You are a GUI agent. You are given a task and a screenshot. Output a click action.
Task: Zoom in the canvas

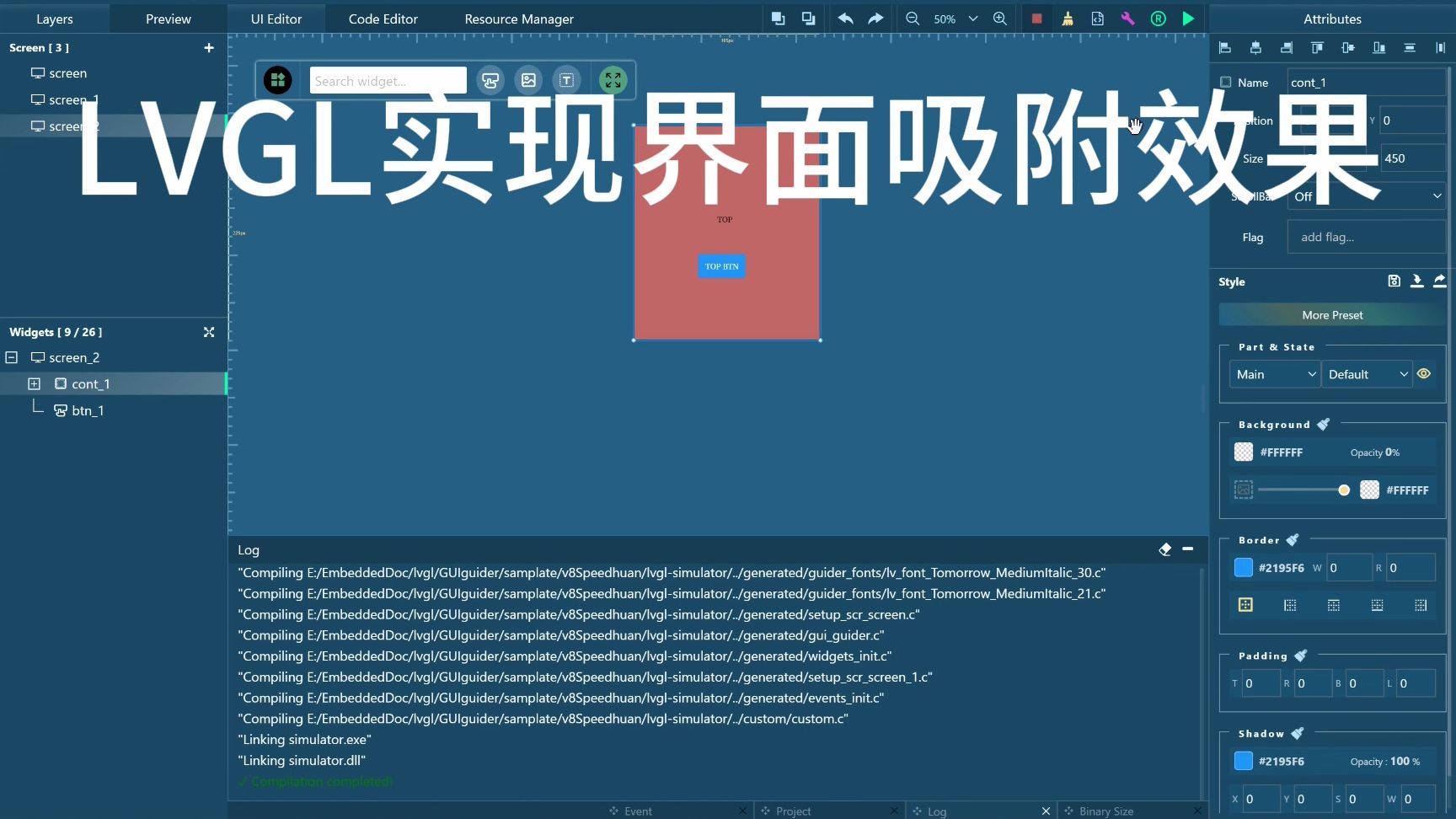[x=1000, y=19]
